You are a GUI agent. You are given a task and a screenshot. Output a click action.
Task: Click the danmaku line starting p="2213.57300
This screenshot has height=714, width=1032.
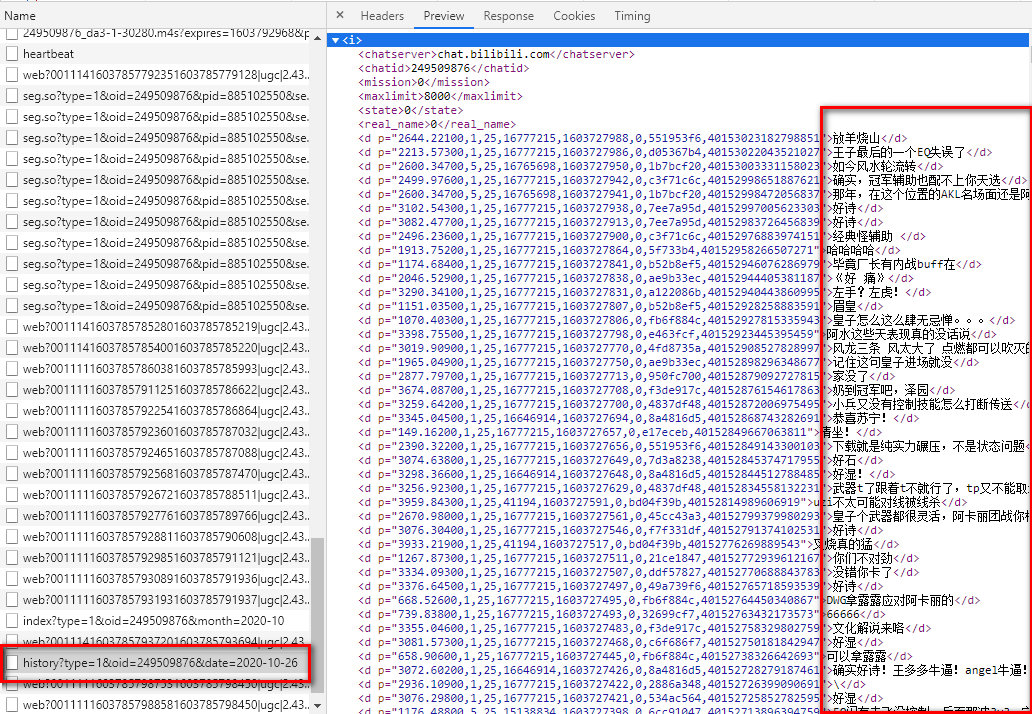click(x=675, y=152)
